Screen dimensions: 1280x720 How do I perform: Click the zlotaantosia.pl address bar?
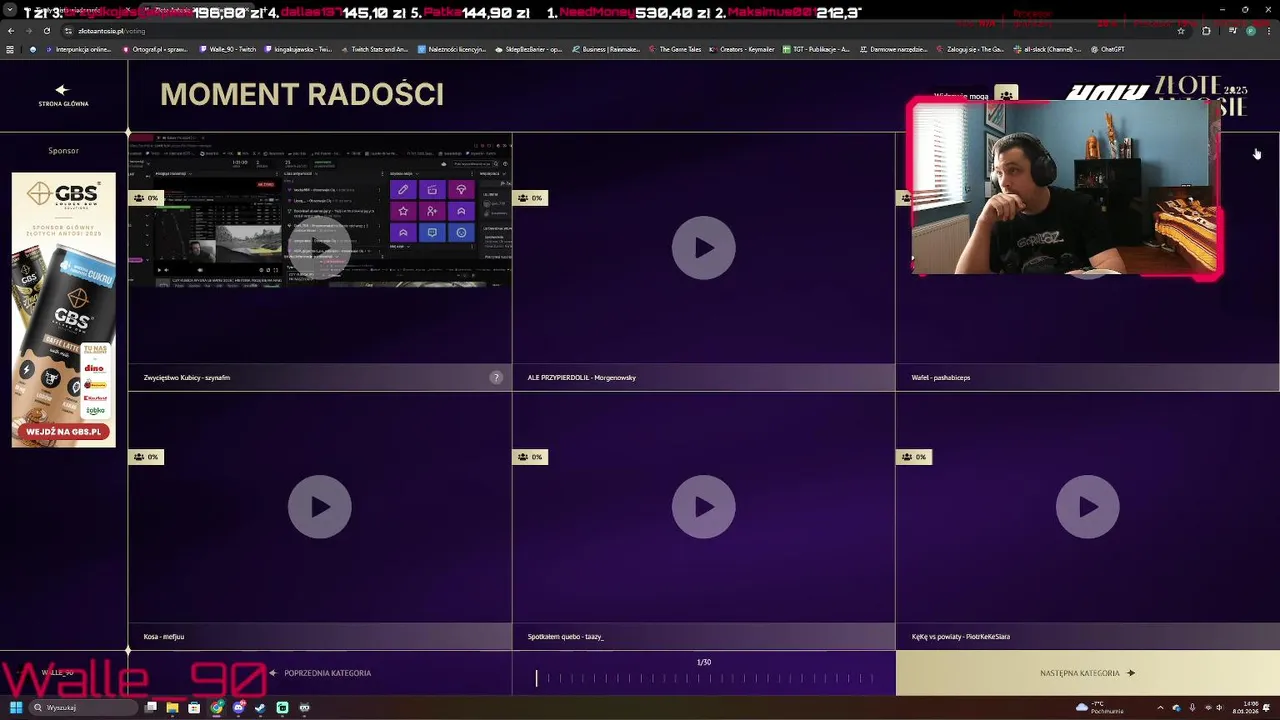[620, 31]
